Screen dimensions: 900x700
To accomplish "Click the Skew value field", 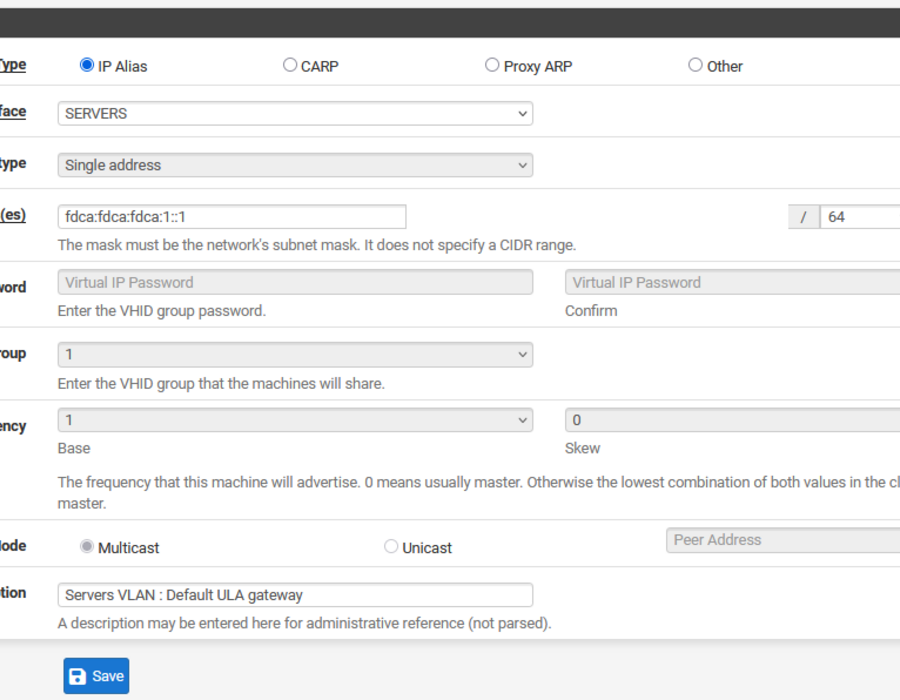I will click(732, 420).
